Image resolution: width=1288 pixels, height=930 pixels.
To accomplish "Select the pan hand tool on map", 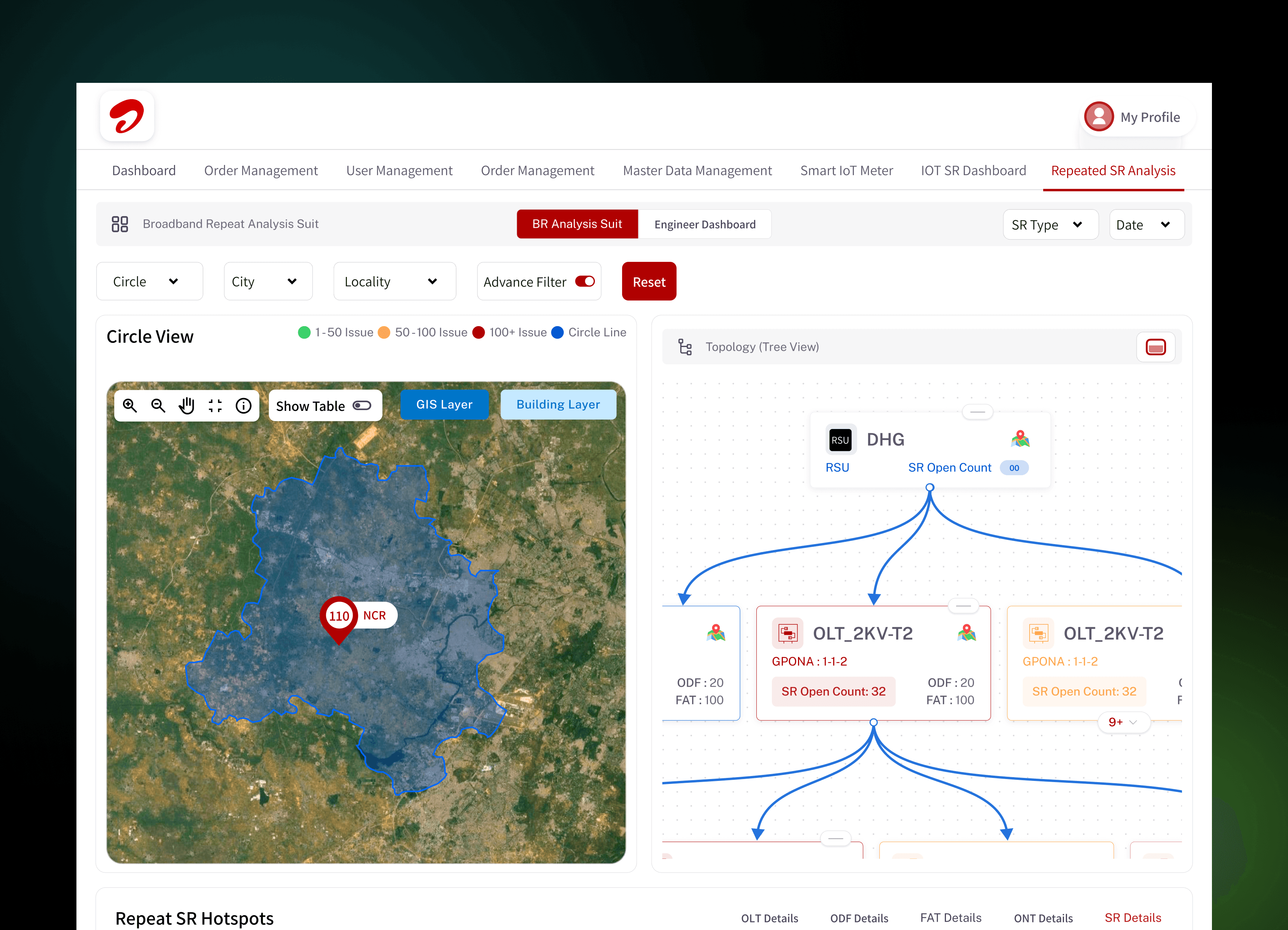I will click(x=187, y=405).
